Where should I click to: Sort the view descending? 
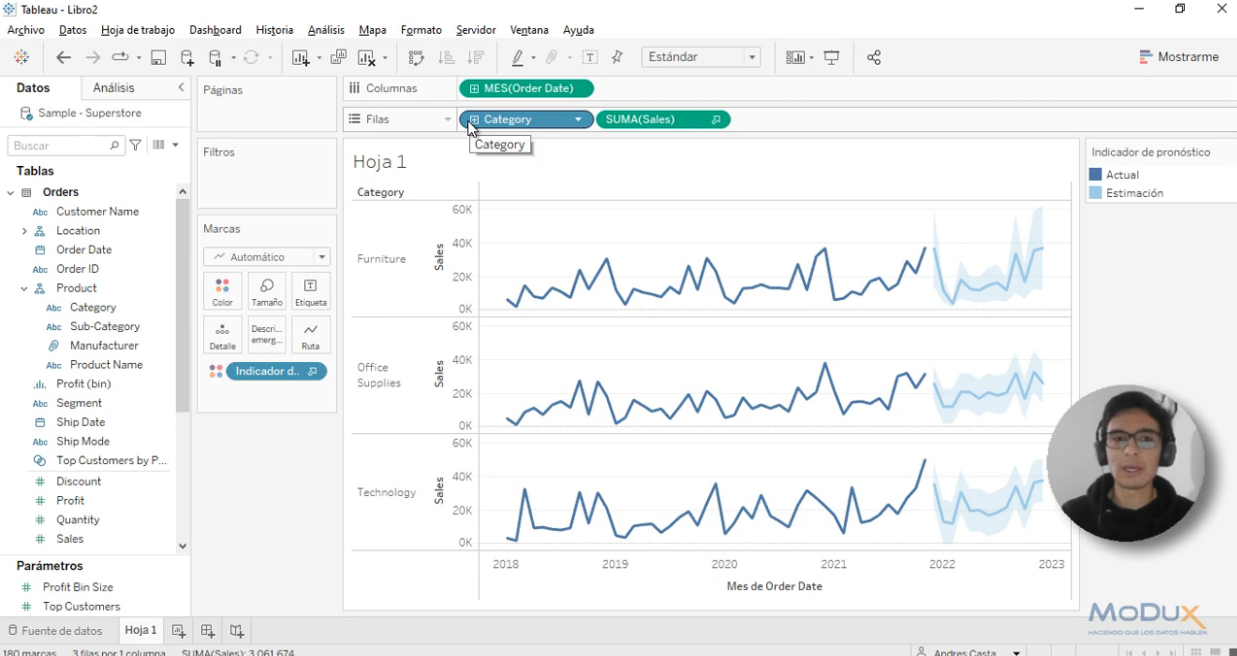tap(478, 57)
